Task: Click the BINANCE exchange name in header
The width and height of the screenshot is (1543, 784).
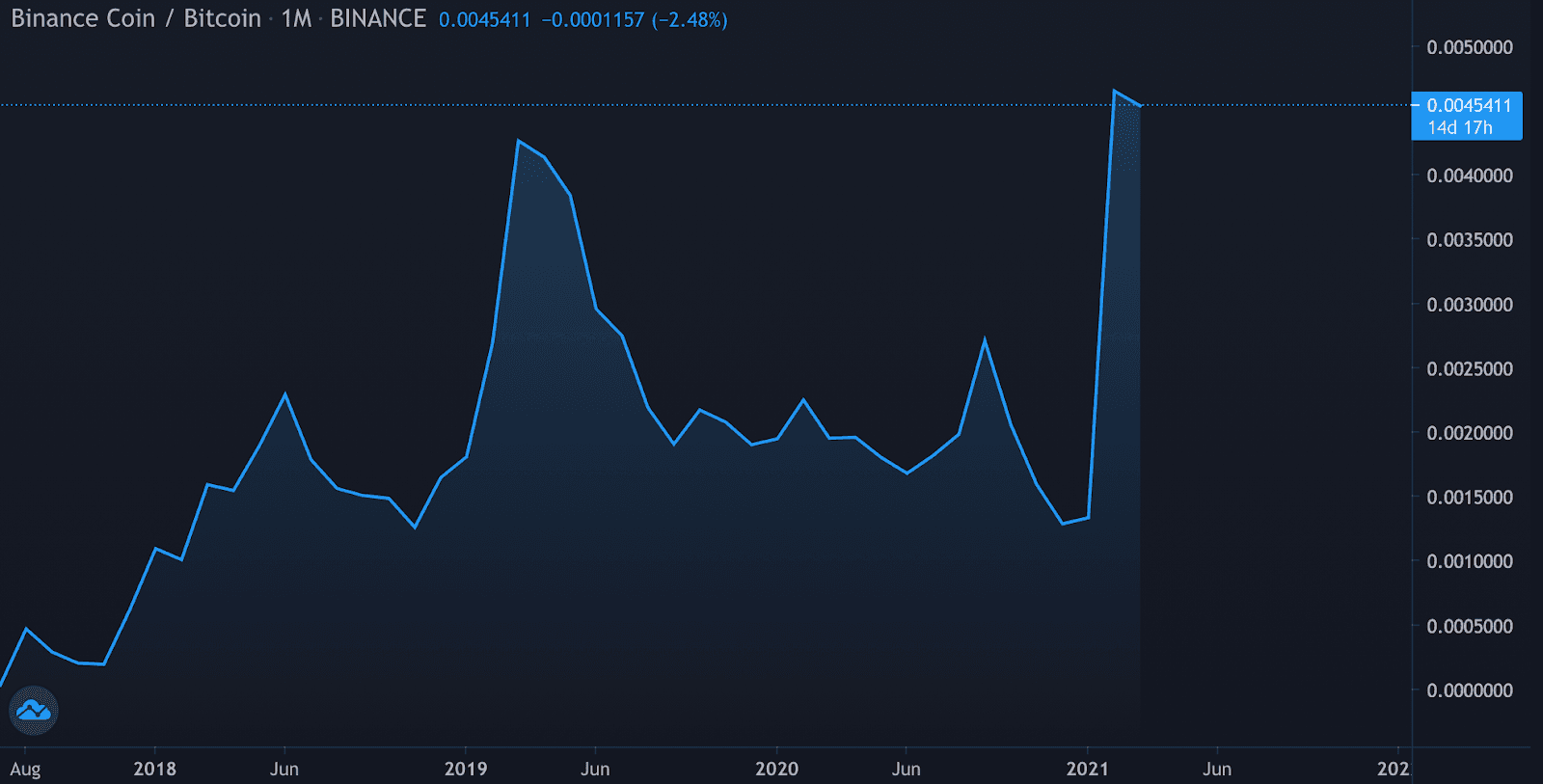Action: tap(377, 19)
